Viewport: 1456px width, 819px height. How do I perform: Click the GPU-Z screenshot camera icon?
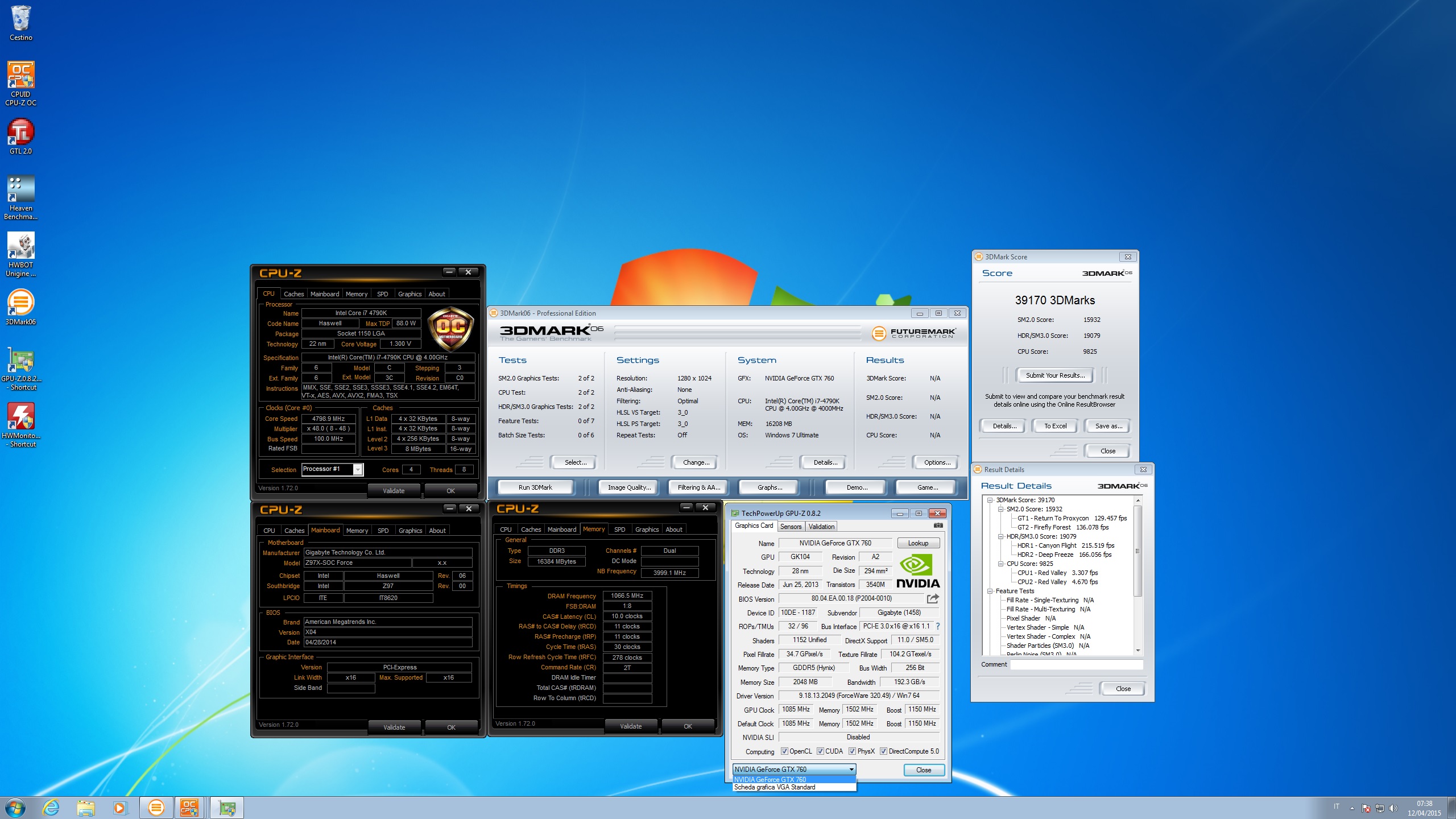pos(938,526)
